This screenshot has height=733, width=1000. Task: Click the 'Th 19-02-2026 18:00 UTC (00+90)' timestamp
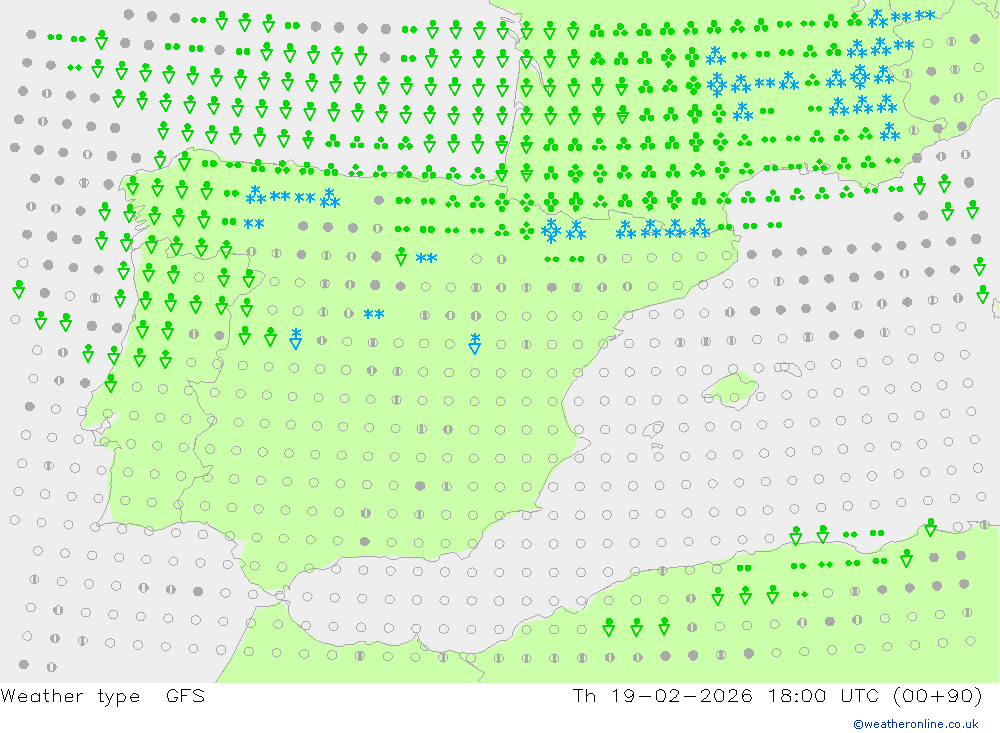777,696
